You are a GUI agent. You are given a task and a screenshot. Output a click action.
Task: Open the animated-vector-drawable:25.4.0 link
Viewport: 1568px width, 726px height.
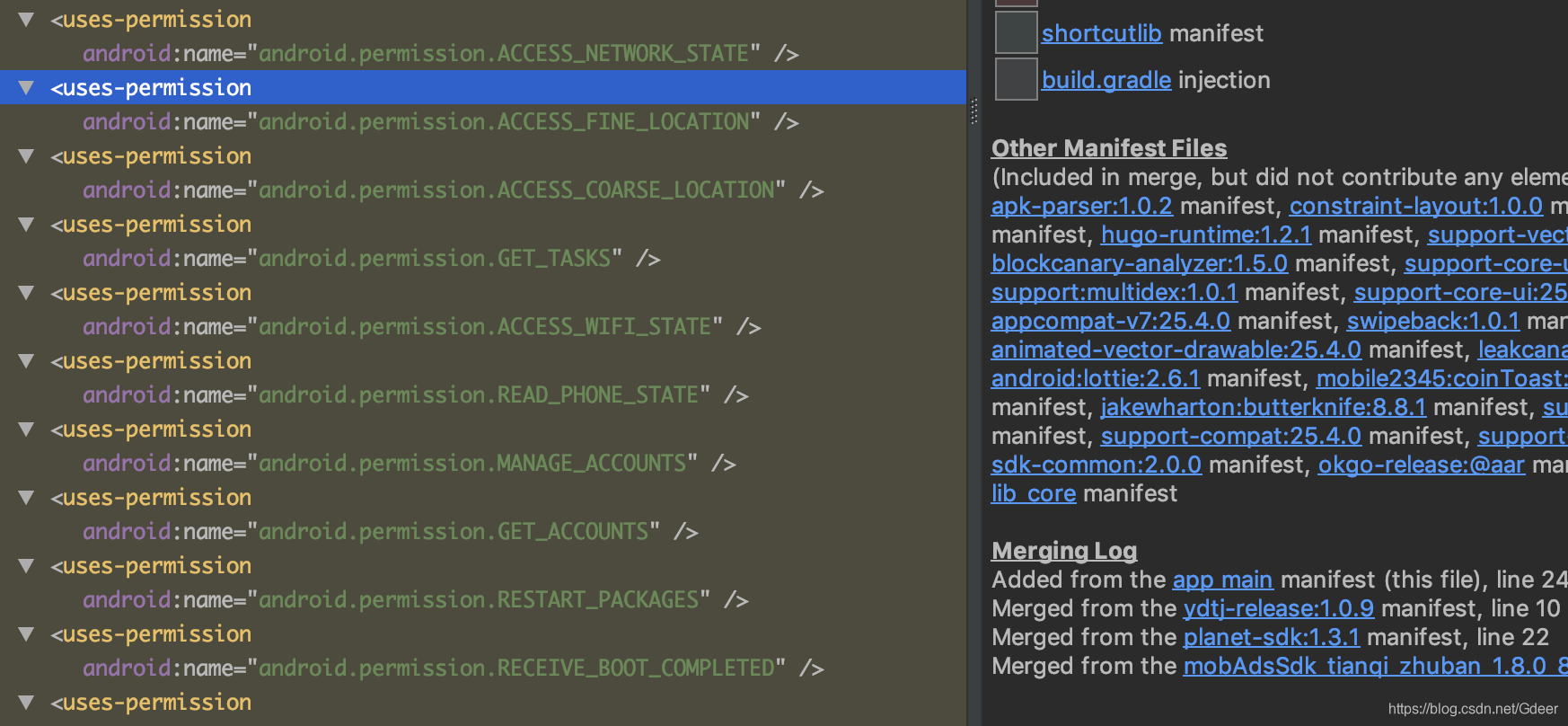[1176, 350]
